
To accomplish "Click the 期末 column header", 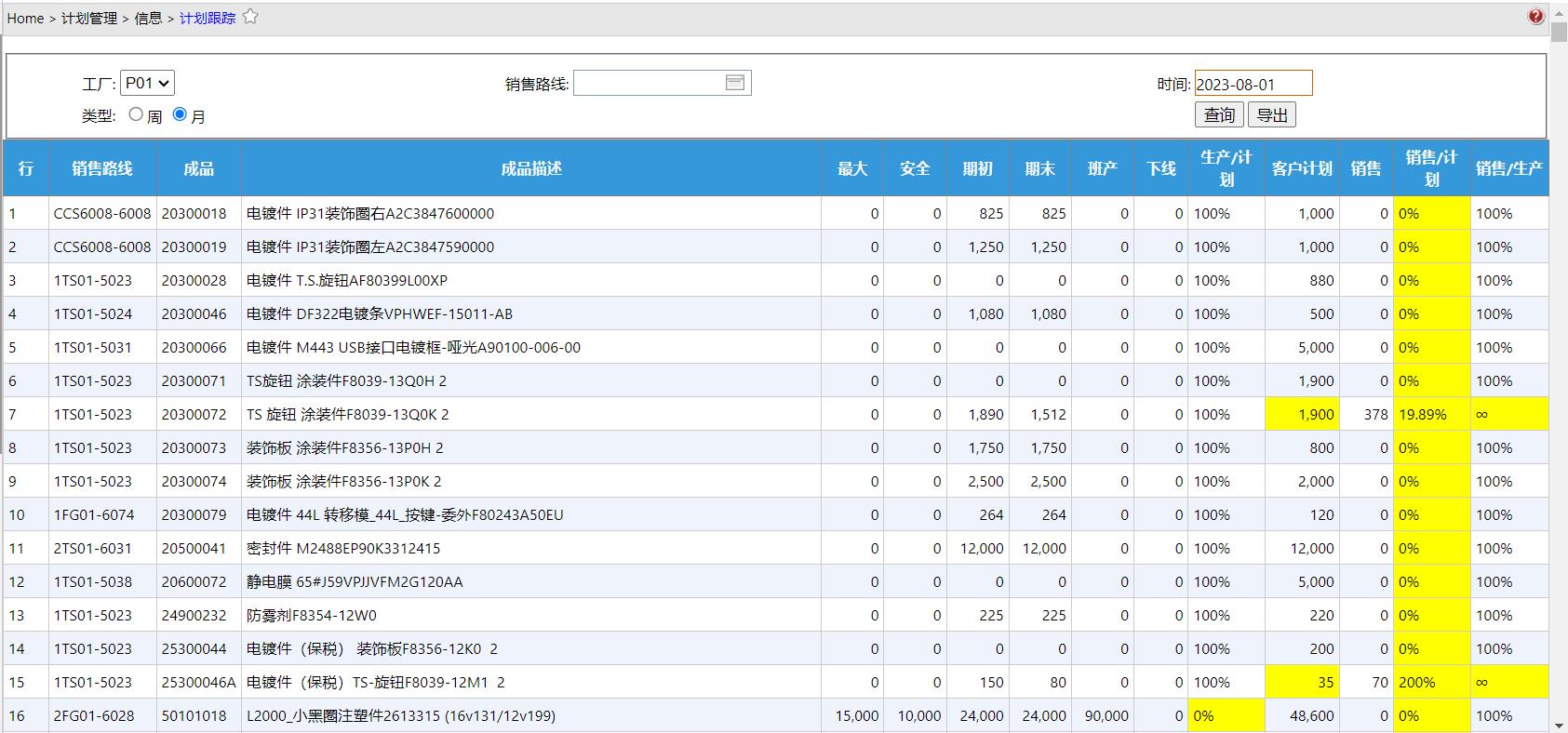I will click(1039, 168).
